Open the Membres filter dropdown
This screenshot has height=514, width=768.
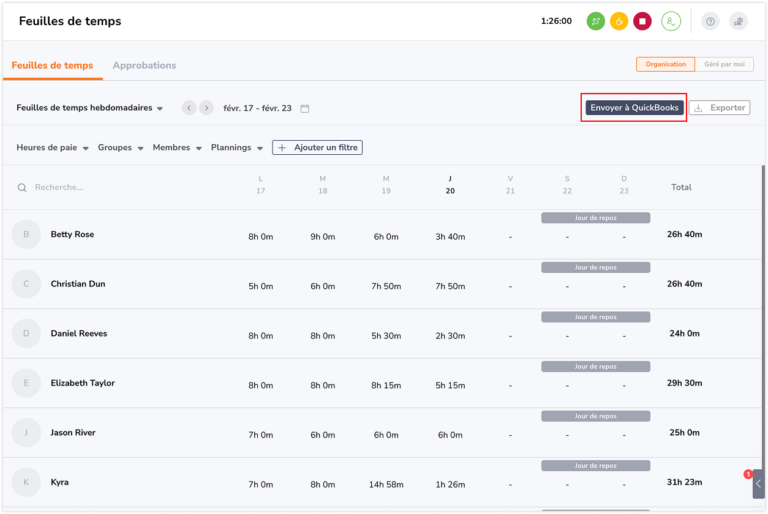point(177,148)
